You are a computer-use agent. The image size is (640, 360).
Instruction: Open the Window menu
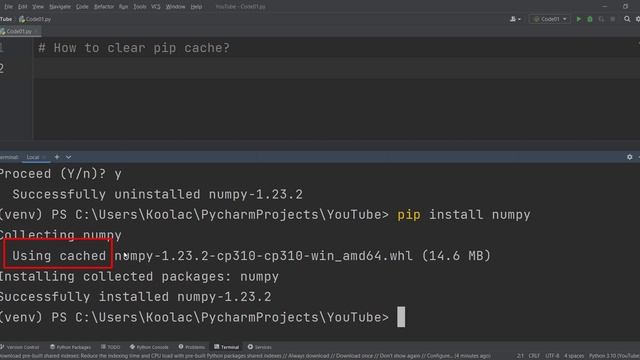click(176, 7)
